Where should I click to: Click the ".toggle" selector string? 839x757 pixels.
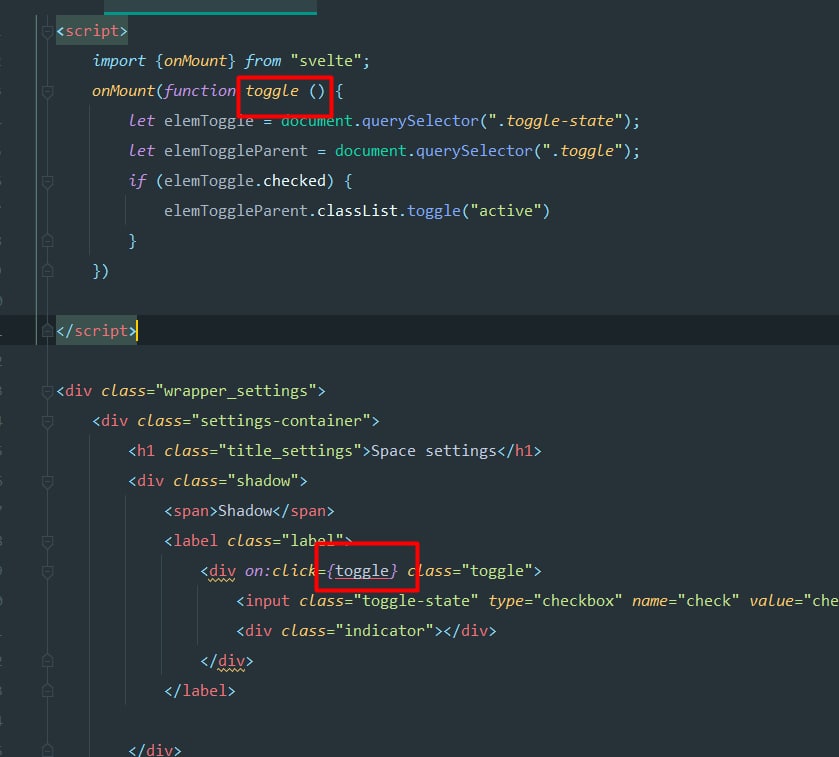point(583,151)
